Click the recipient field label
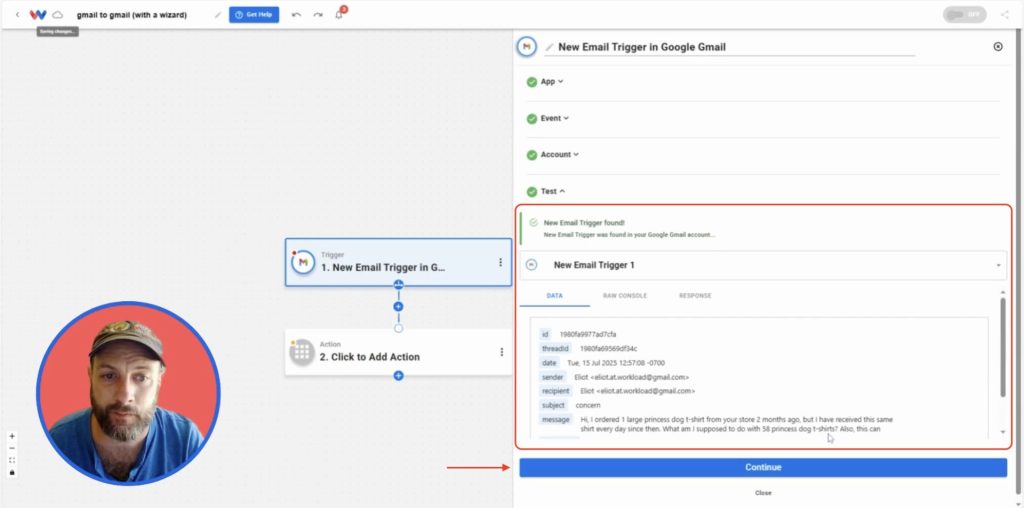The height and width of the screenshot is (508, 1024). click(556, 391)
